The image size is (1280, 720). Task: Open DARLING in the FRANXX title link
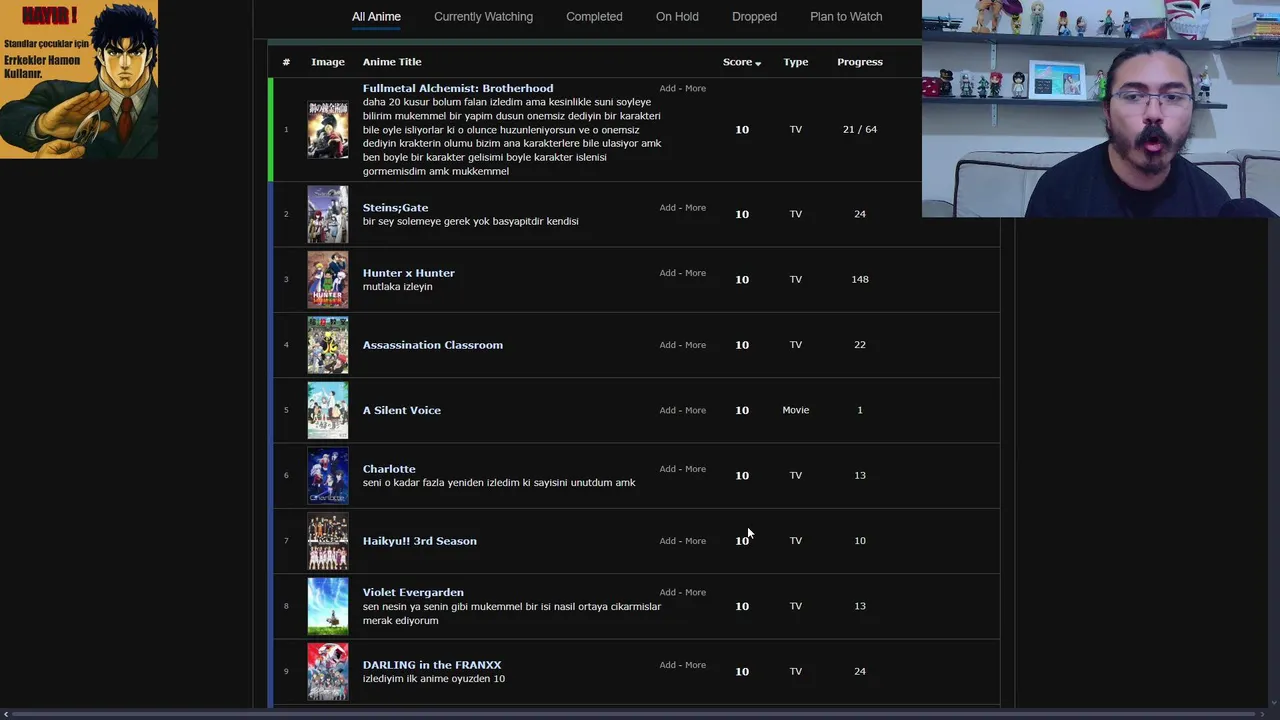[x=432, y=665]
